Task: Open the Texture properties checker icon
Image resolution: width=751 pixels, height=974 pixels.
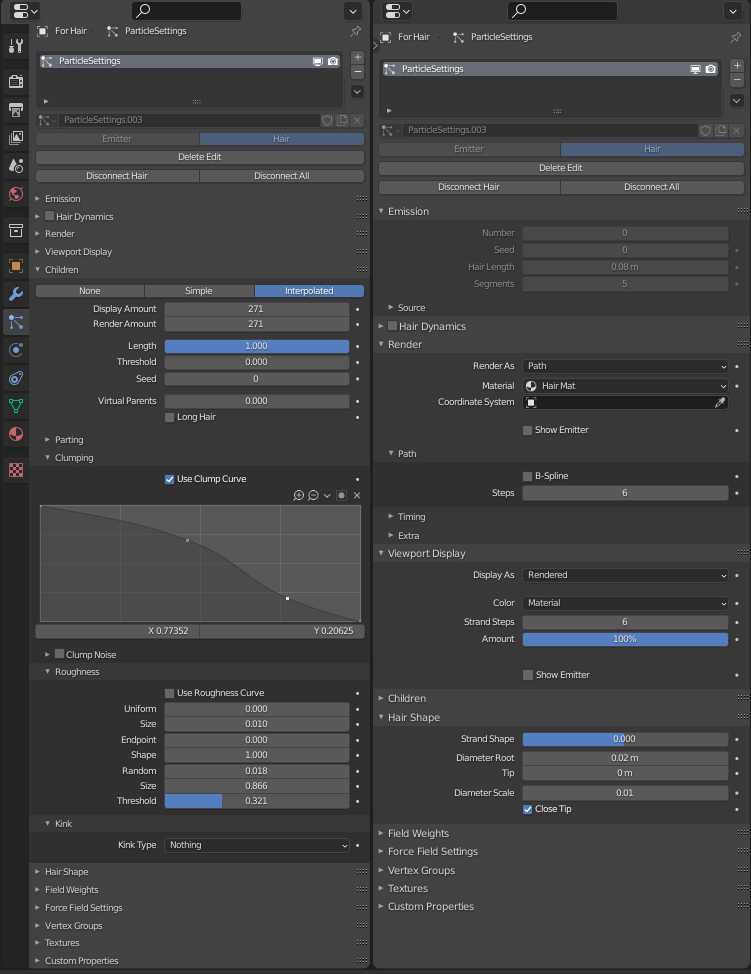Action: [x=15, y=470]
